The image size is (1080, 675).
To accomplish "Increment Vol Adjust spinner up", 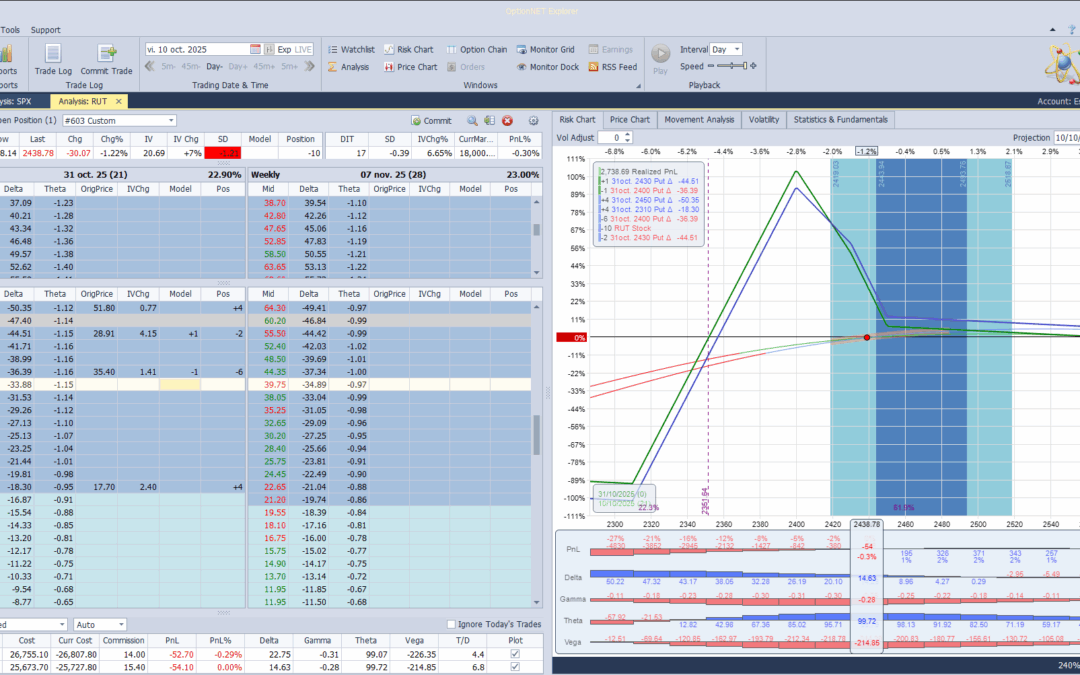I will 627,135.
